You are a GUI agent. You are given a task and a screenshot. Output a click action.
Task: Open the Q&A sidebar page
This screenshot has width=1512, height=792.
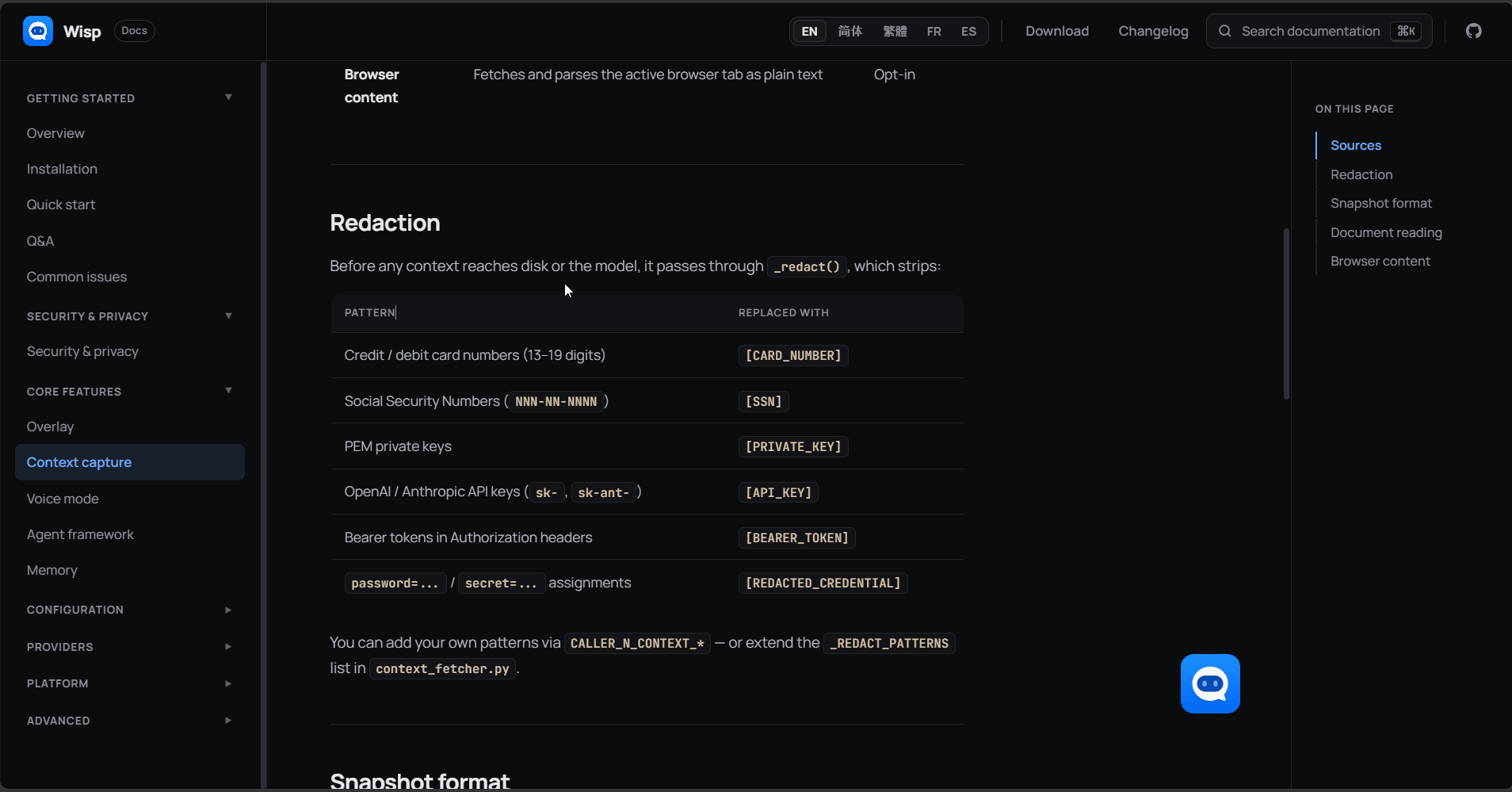[x=40, y=241]
